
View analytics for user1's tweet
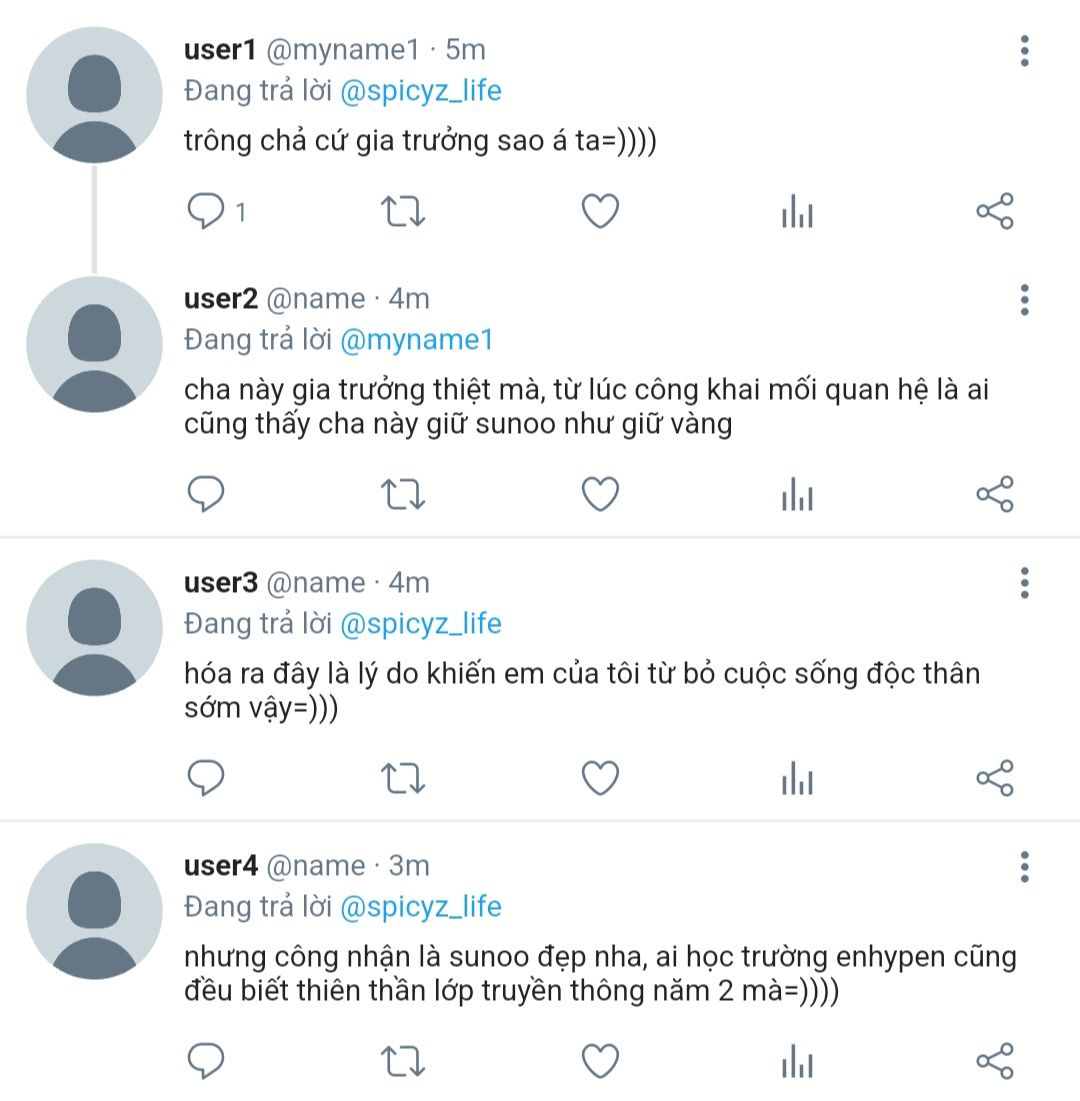pyautogui.click(x=797, y=211)
